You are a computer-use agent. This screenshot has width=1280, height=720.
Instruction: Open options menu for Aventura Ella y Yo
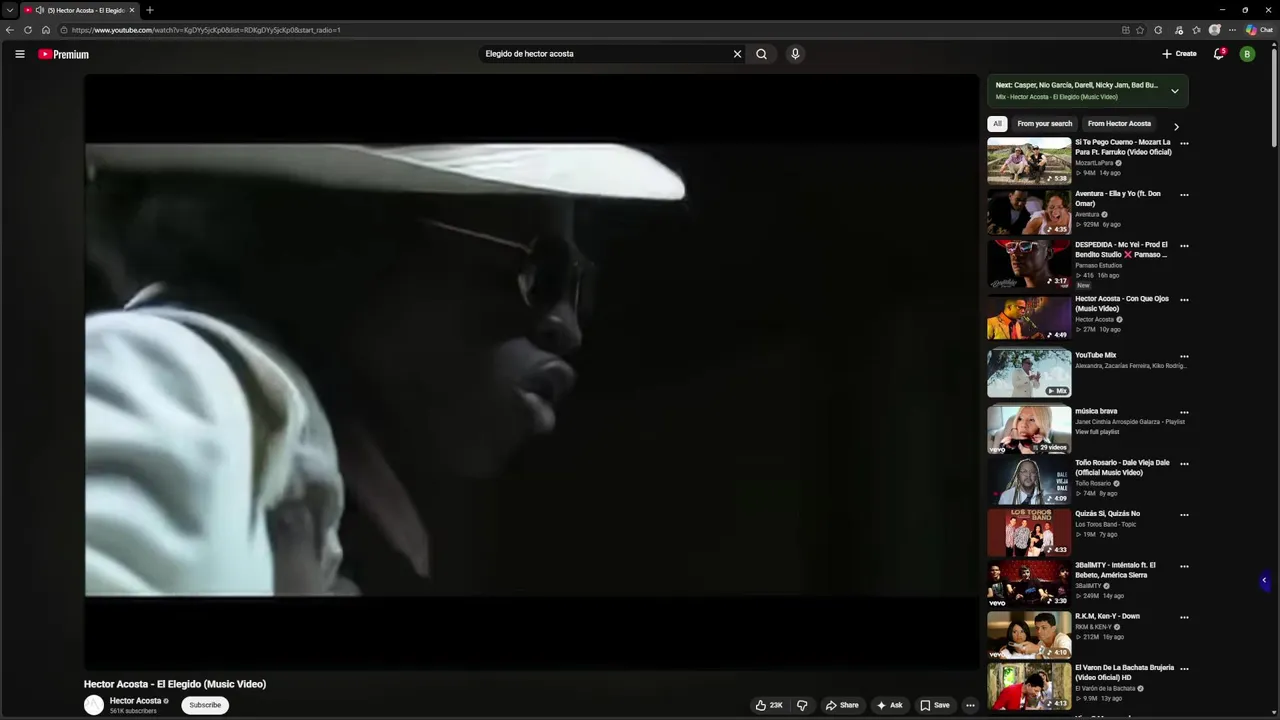click(1184, 195)
